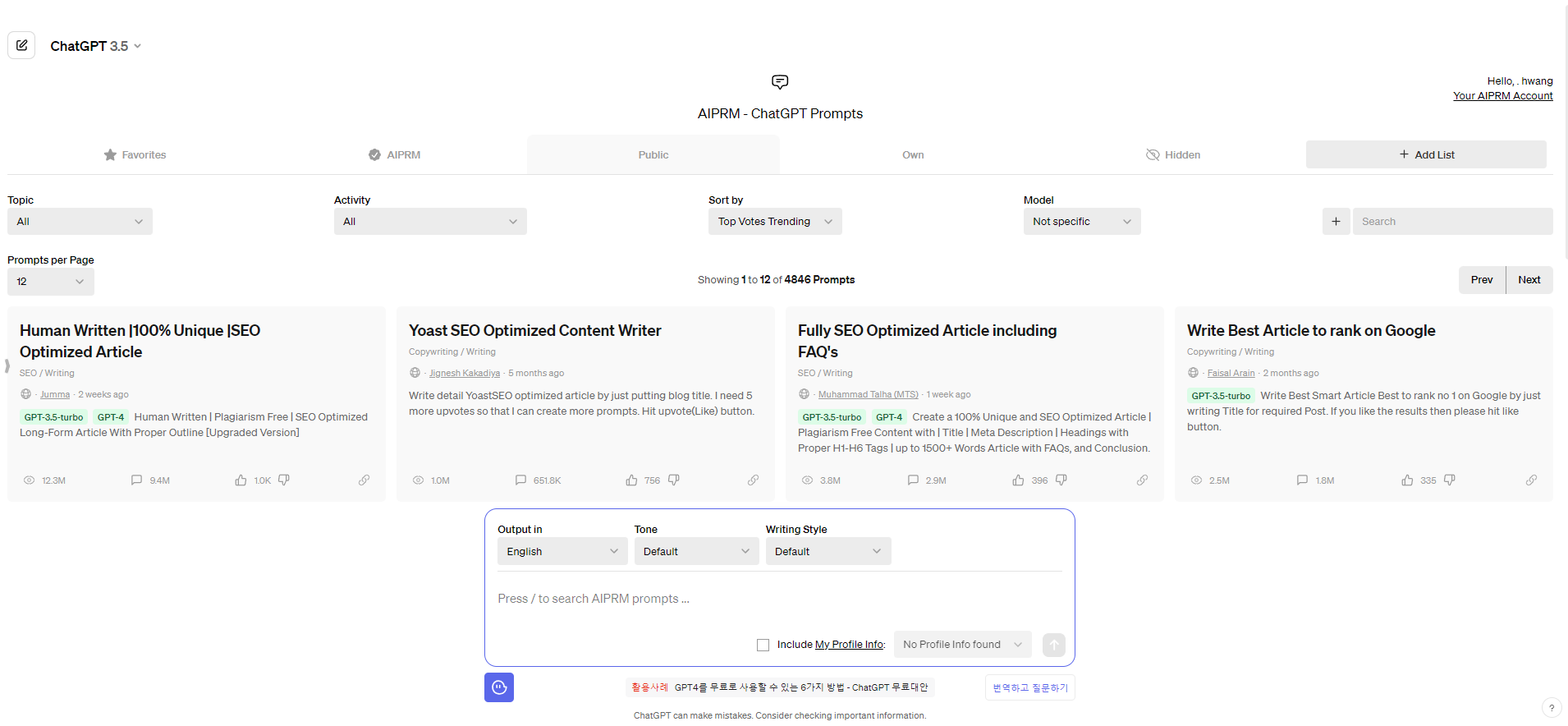1568x726 pixels.
Task: Click the plus button beside Search
Action: (x=1336, y=222)
